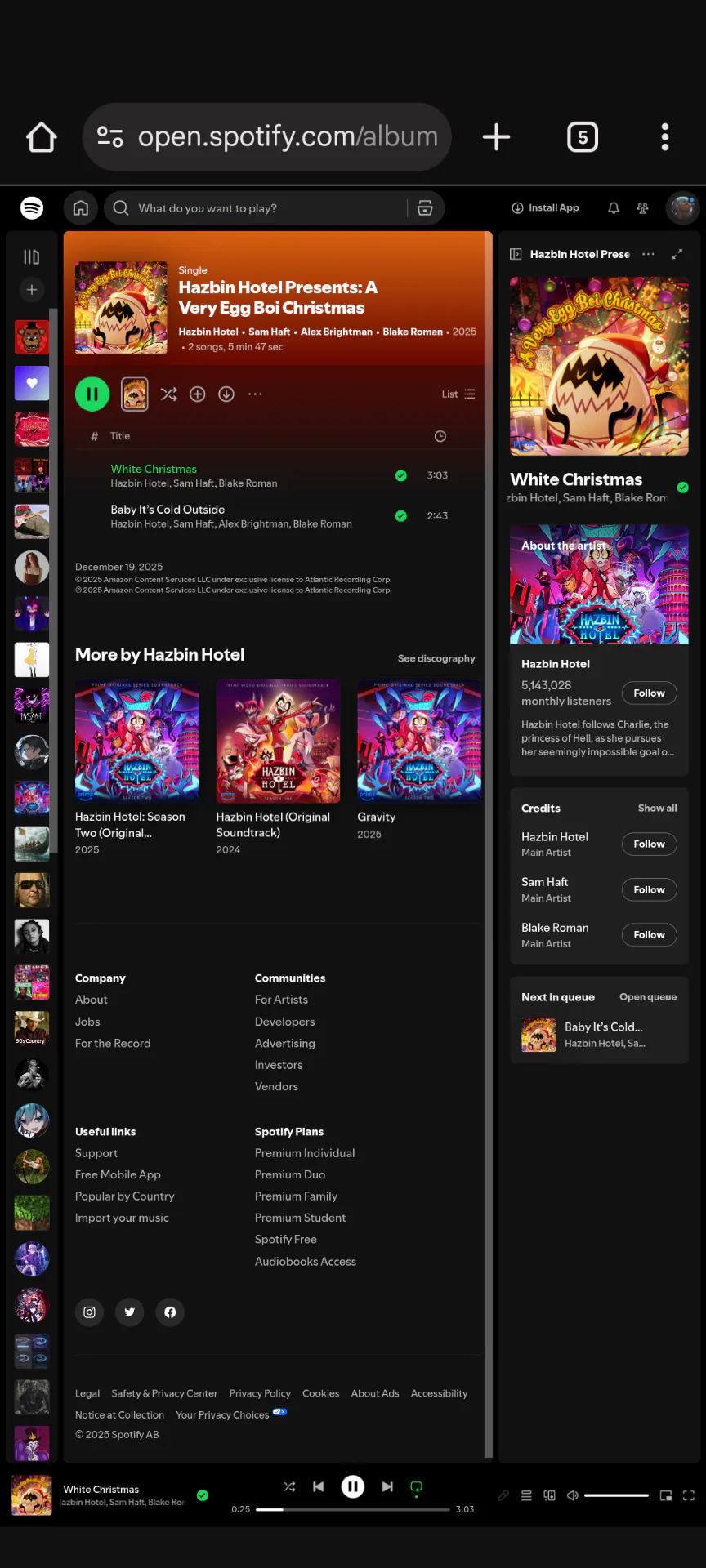The image size is (706, 1568).
Task: Create a playlist with the sidebar plus button
Action: 31,290
